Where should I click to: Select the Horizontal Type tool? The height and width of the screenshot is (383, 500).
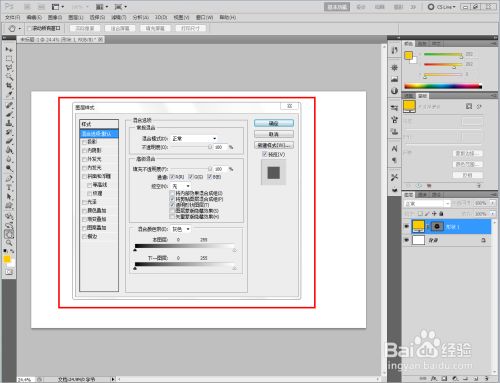coord(9,187)
